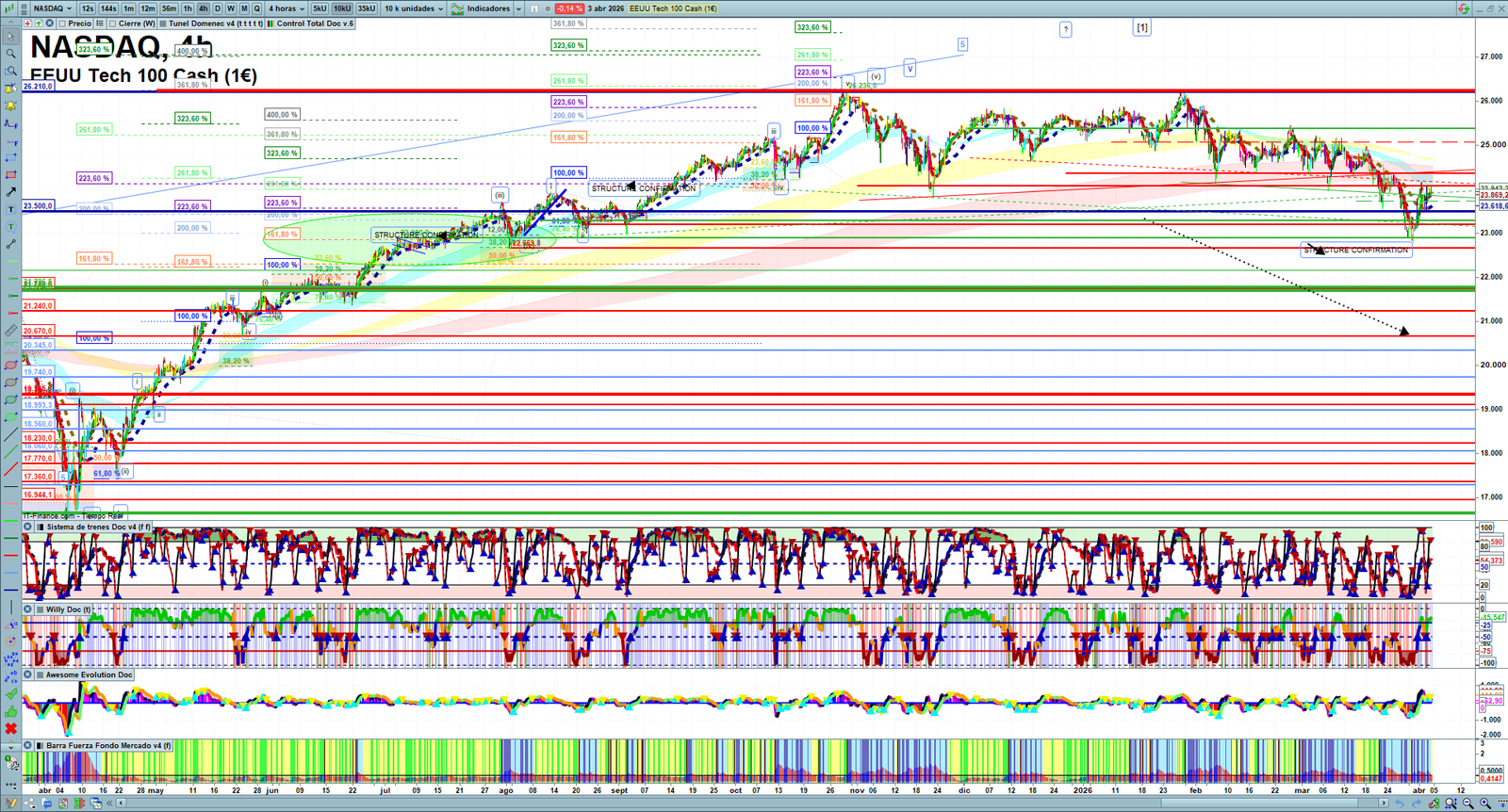Screen dimensions: 1508x812
Task: Pick the black diagonal line tool
Action: 10,435
